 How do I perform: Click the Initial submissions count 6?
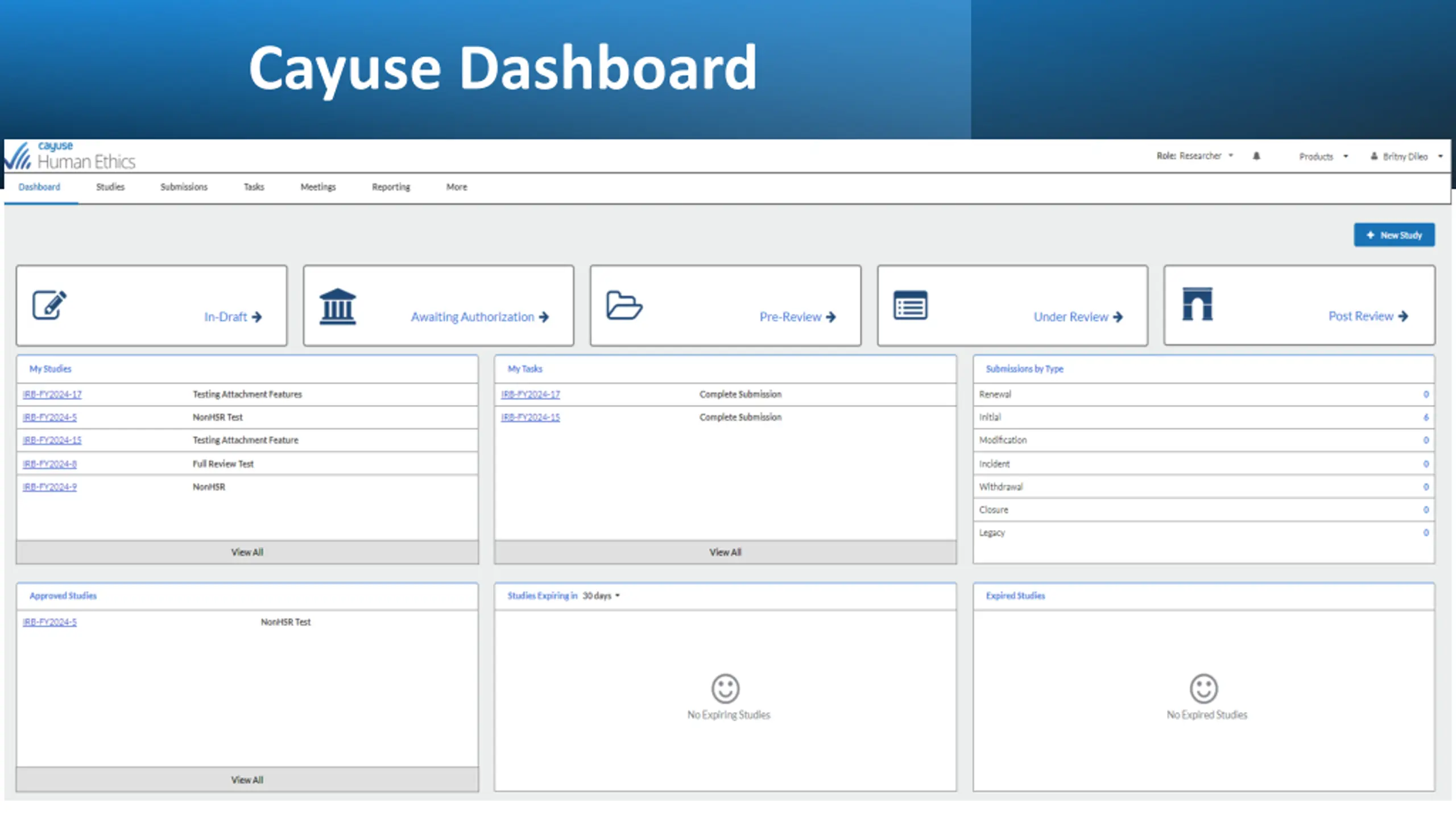tap(1426, 417)
